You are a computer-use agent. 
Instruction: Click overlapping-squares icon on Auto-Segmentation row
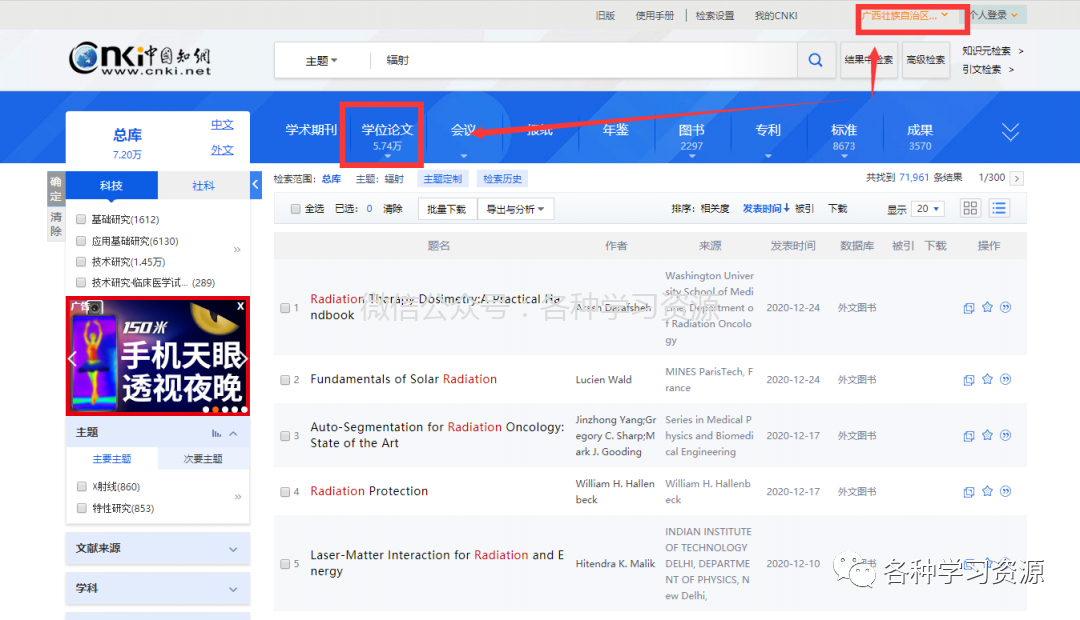click(x=968, y=435)
